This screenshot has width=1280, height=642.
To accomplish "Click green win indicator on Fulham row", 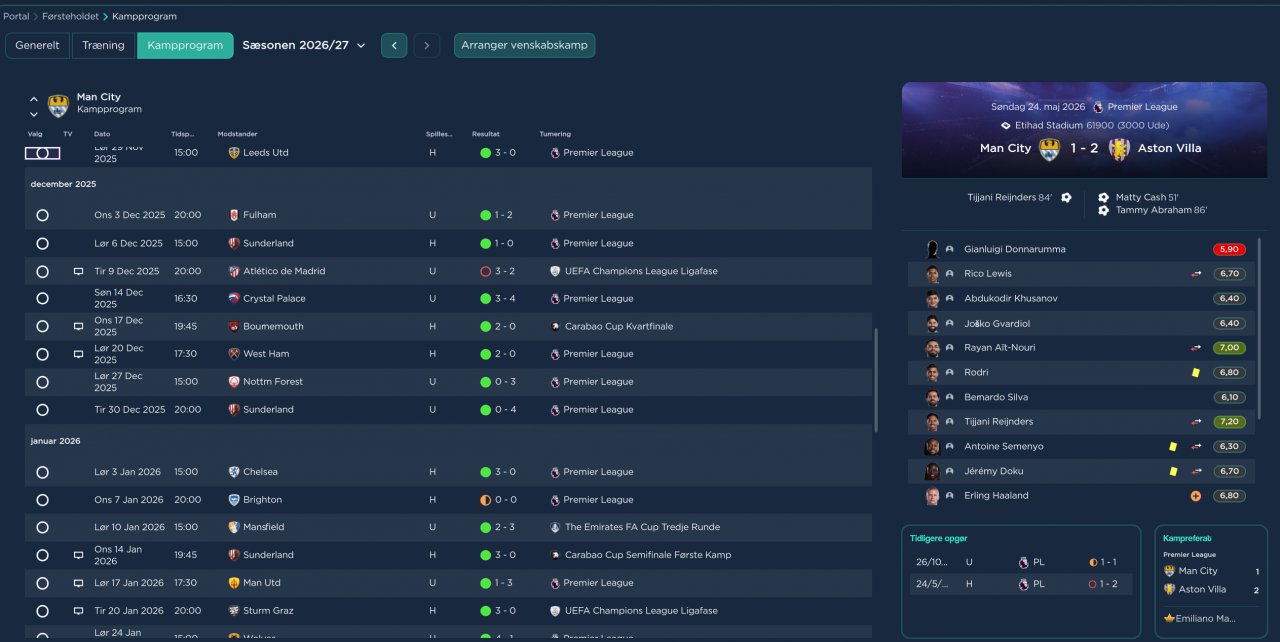I will (x=486, y=215).
